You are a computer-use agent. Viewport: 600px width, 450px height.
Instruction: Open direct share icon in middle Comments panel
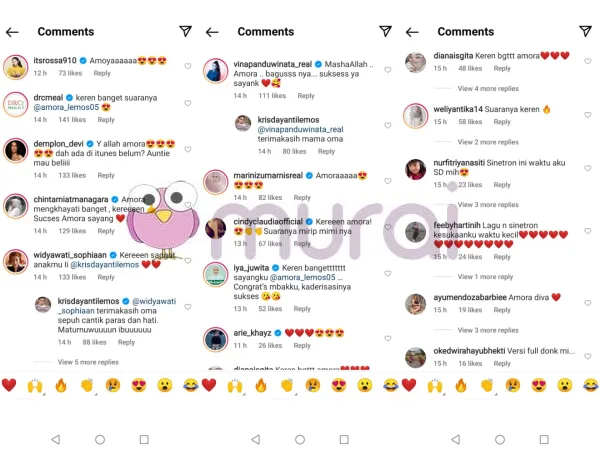(x=385, y=31)
